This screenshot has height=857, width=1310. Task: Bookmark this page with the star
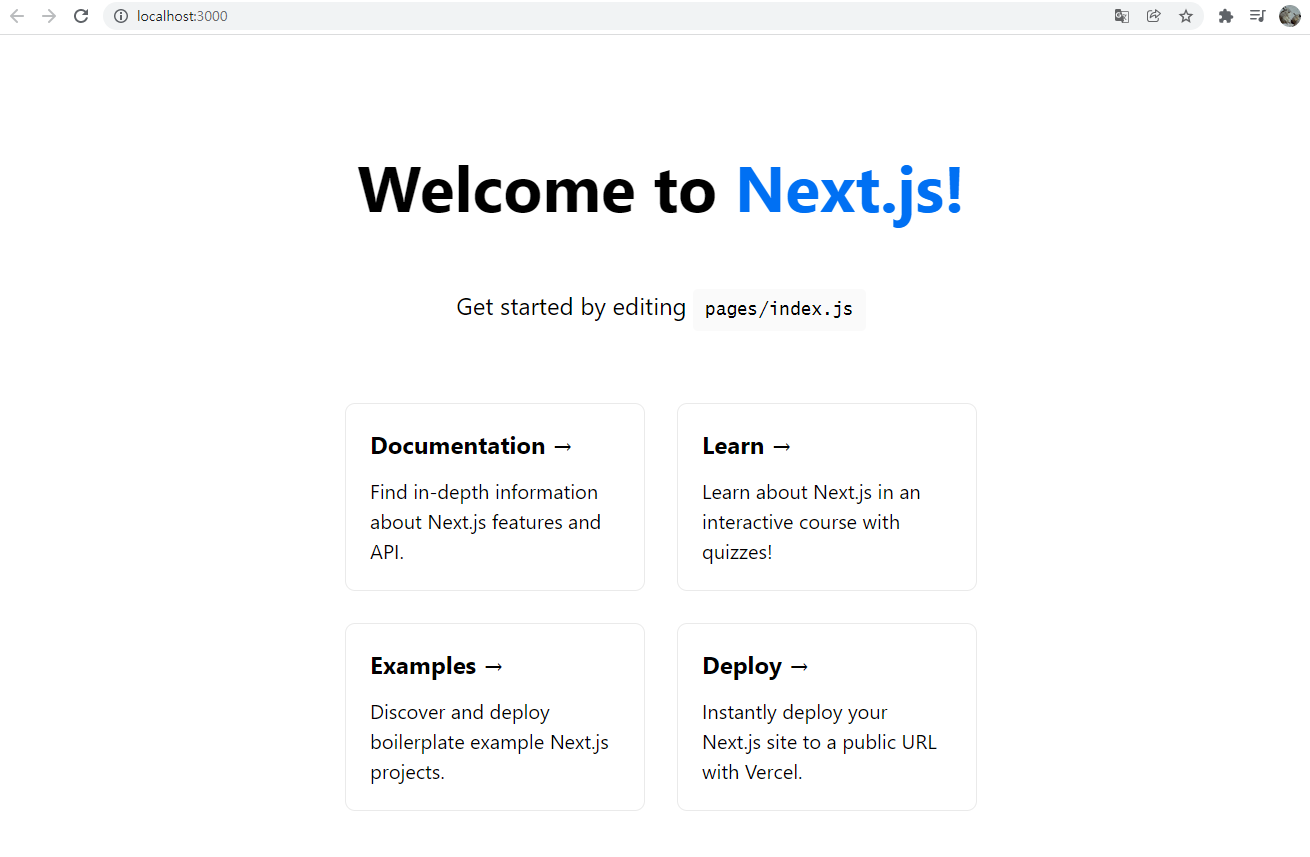click(1186, 16)
